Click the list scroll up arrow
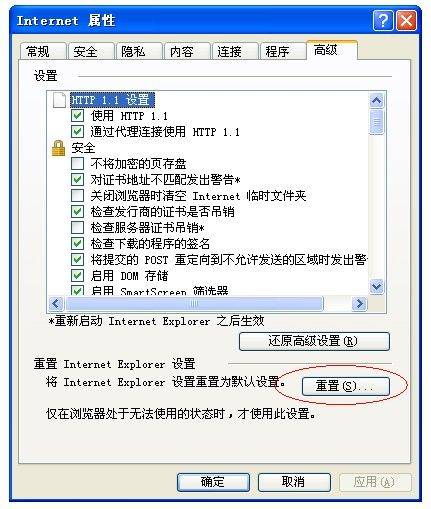This screenshot has width=431, height=509. click(x=377, y=100)
